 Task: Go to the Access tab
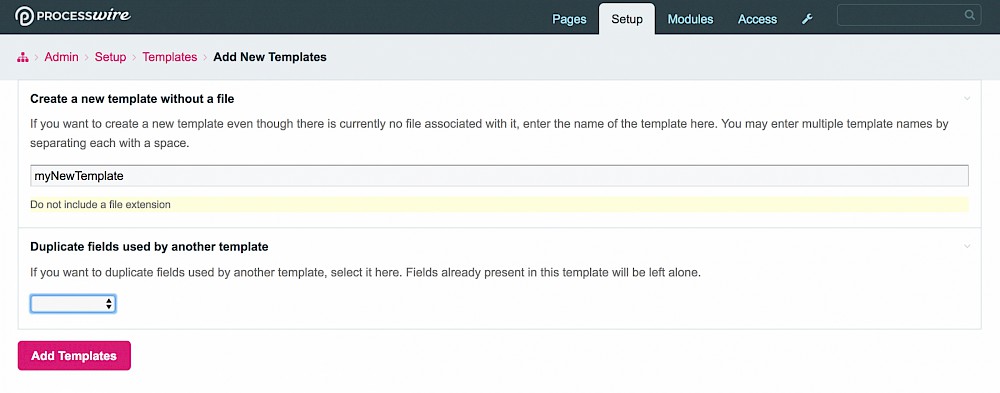click(x=757, y=19)
